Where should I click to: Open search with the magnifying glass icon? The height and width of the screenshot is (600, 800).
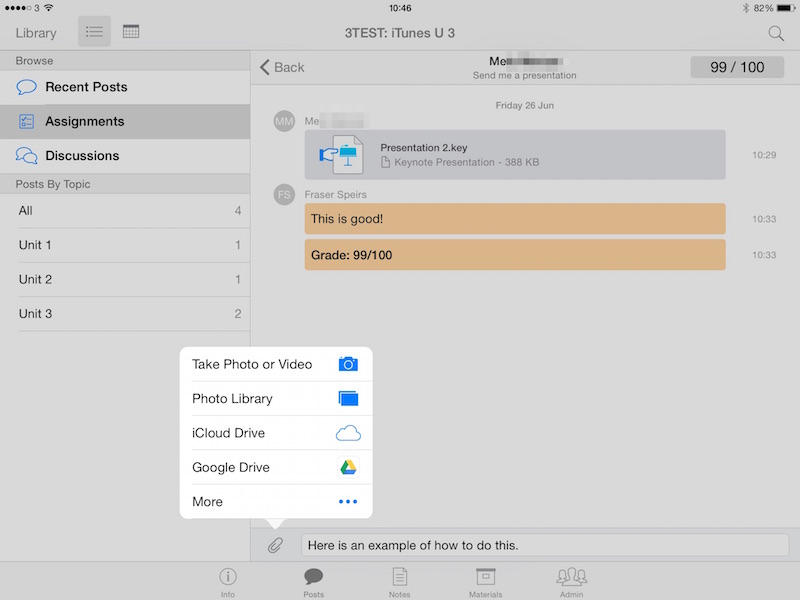[776, 33]
